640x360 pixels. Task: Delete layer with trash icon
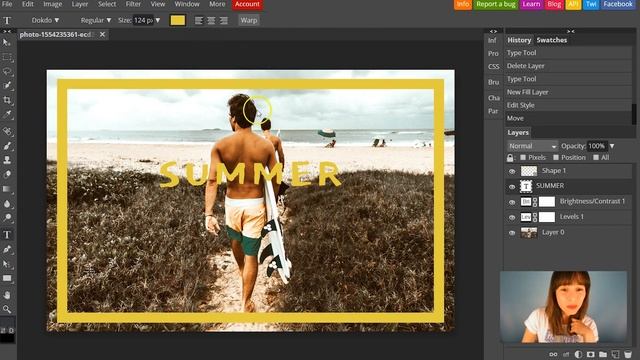pyautogui.click(x=628, y=354)
